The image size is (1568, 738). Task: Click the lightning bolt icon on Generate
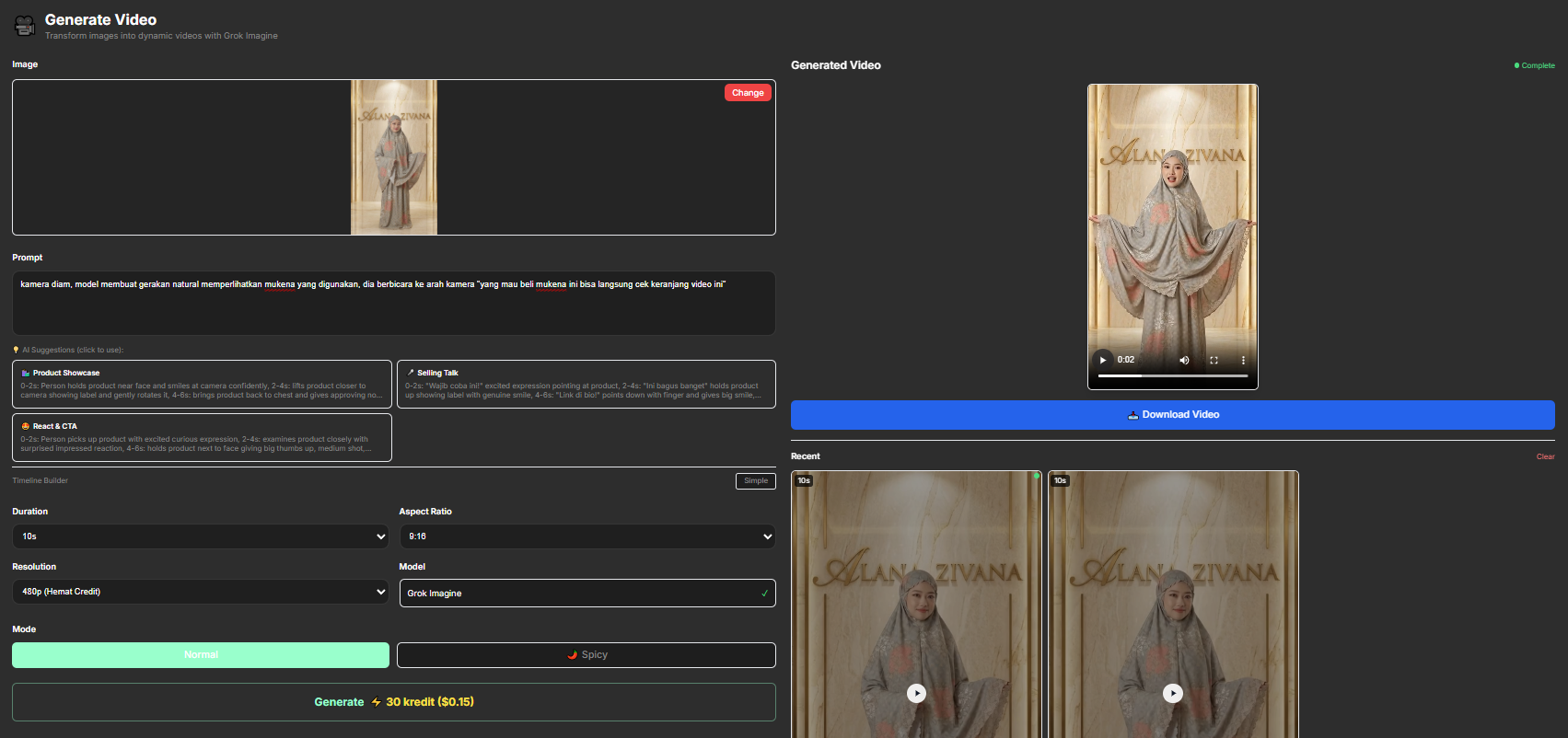click(376, 702)
